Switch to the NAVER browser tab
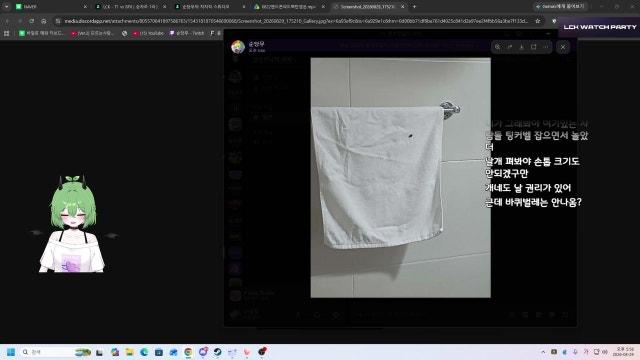This screenshot has width=640, height=360. pyautogui.click(x=49, y=7)
